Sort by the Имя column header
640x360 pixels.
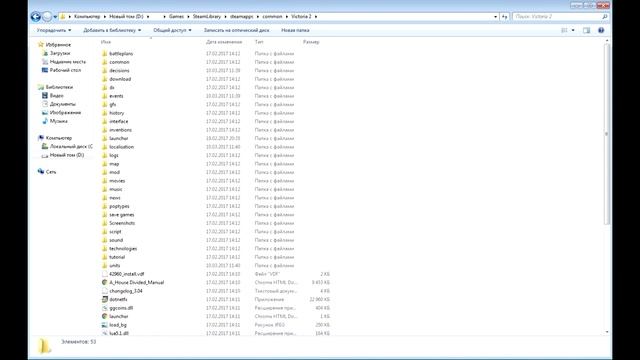(106, 42)
